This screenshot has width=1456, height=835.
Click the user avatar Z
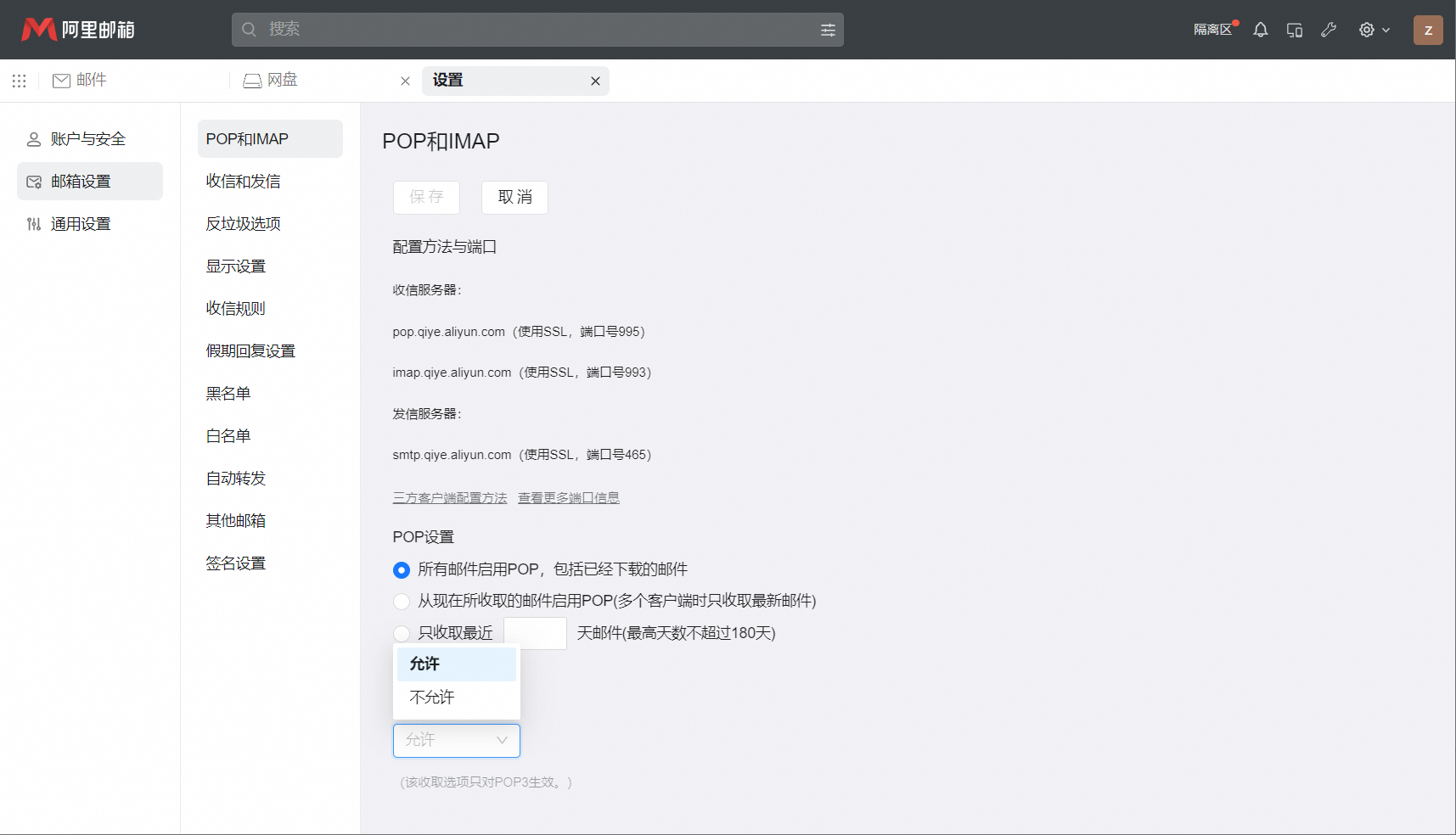coord(1428,30)
